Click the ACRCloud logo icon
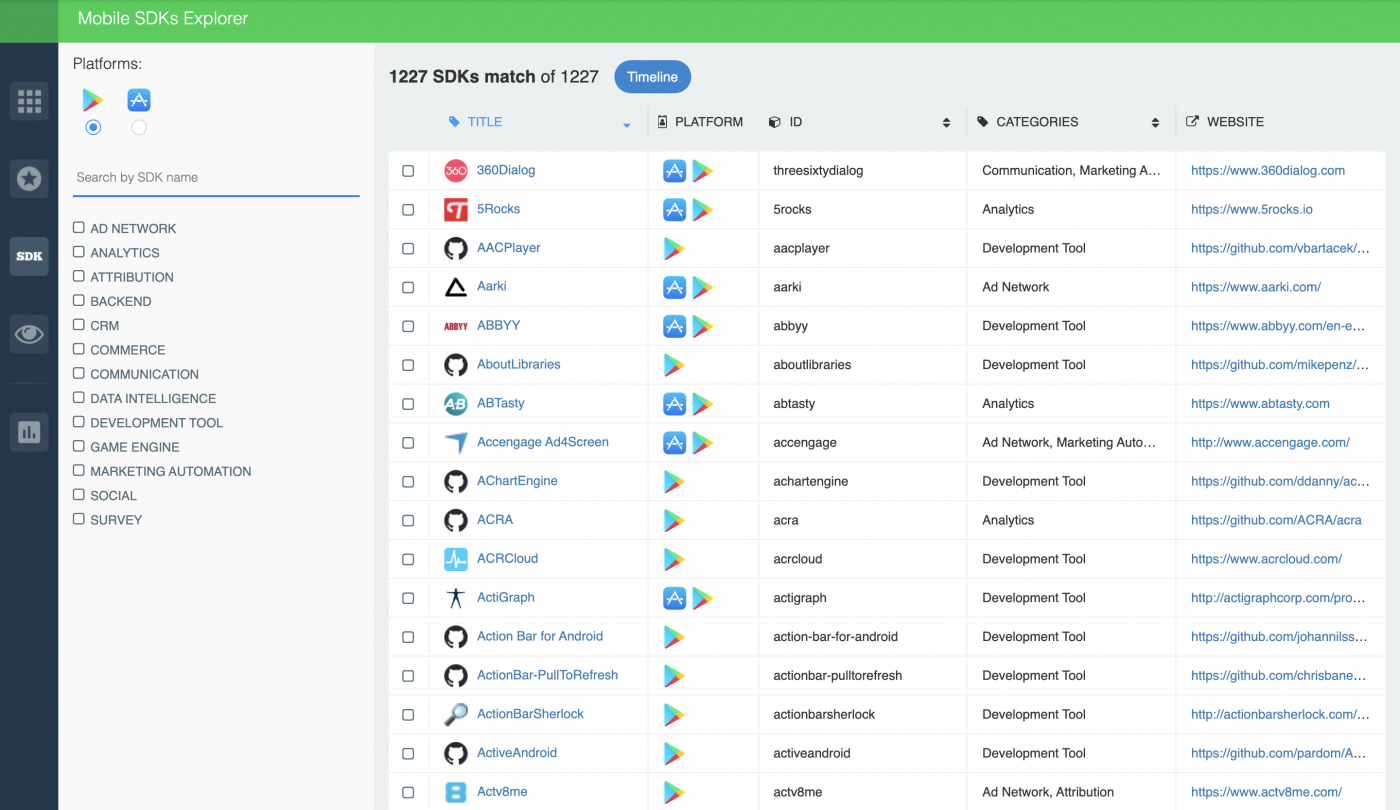The image size is (1400, 810). click(x=456, y=559)
